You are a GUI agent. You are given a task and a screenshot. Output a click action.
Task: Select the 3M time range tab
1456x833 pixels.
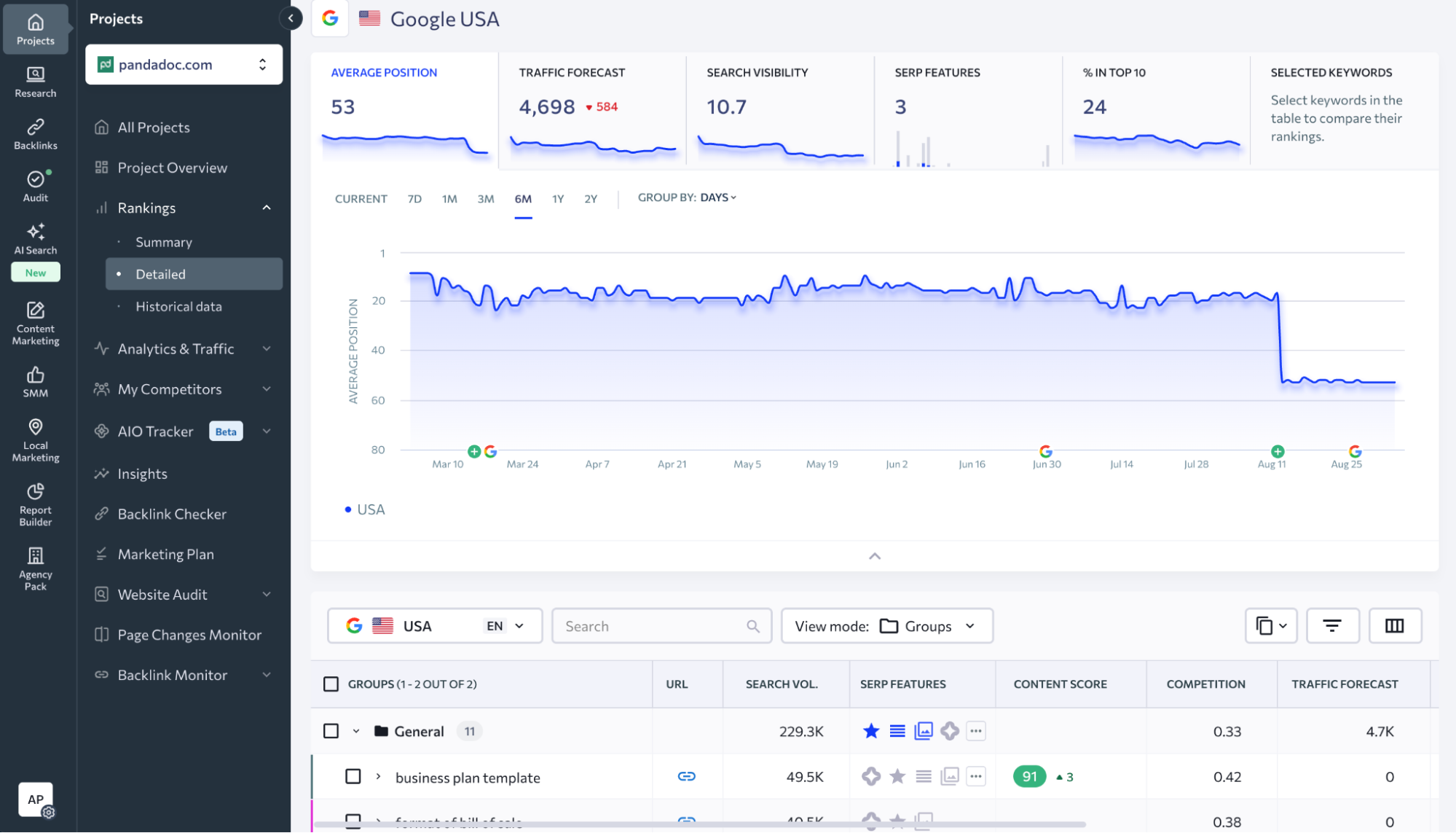tap(485, 199)
